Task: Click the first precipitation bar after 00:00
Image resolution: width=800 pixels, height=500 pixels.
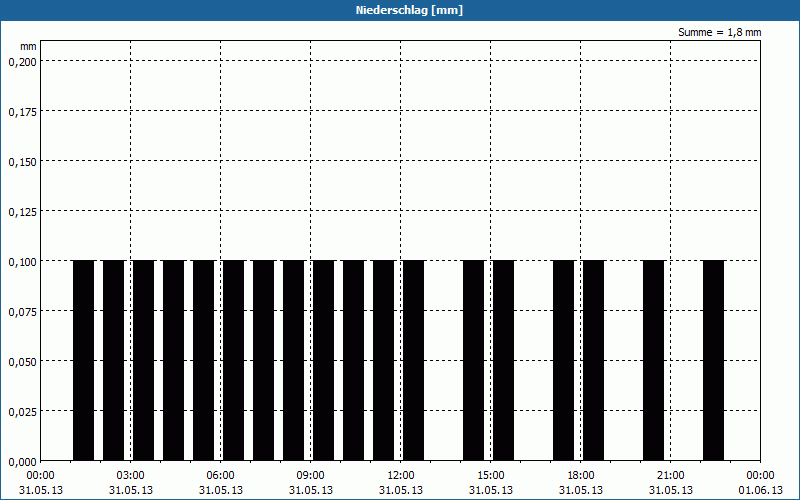Action: tap(84, 360)
